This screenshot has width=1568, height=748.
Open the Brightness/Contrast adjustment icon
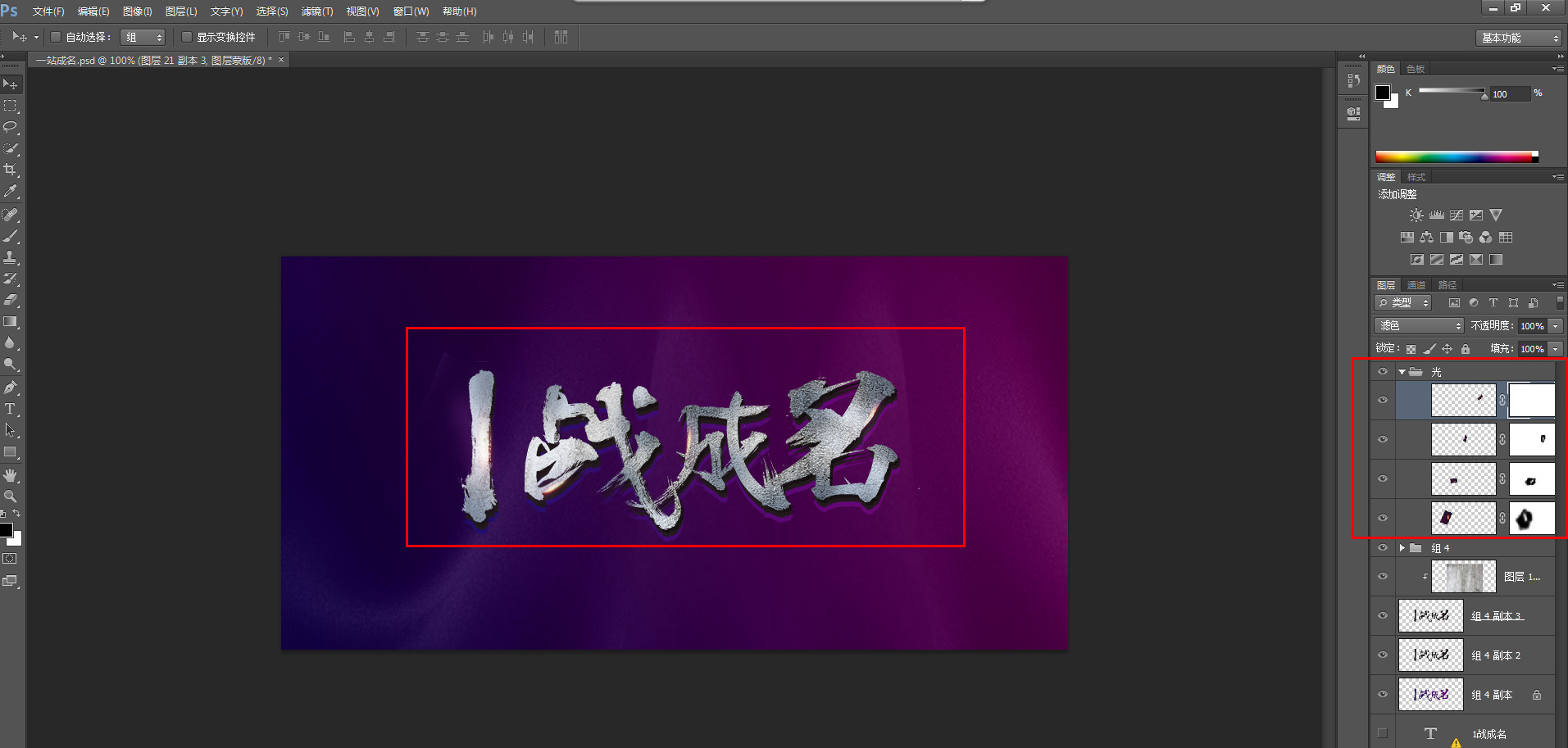1416,215
